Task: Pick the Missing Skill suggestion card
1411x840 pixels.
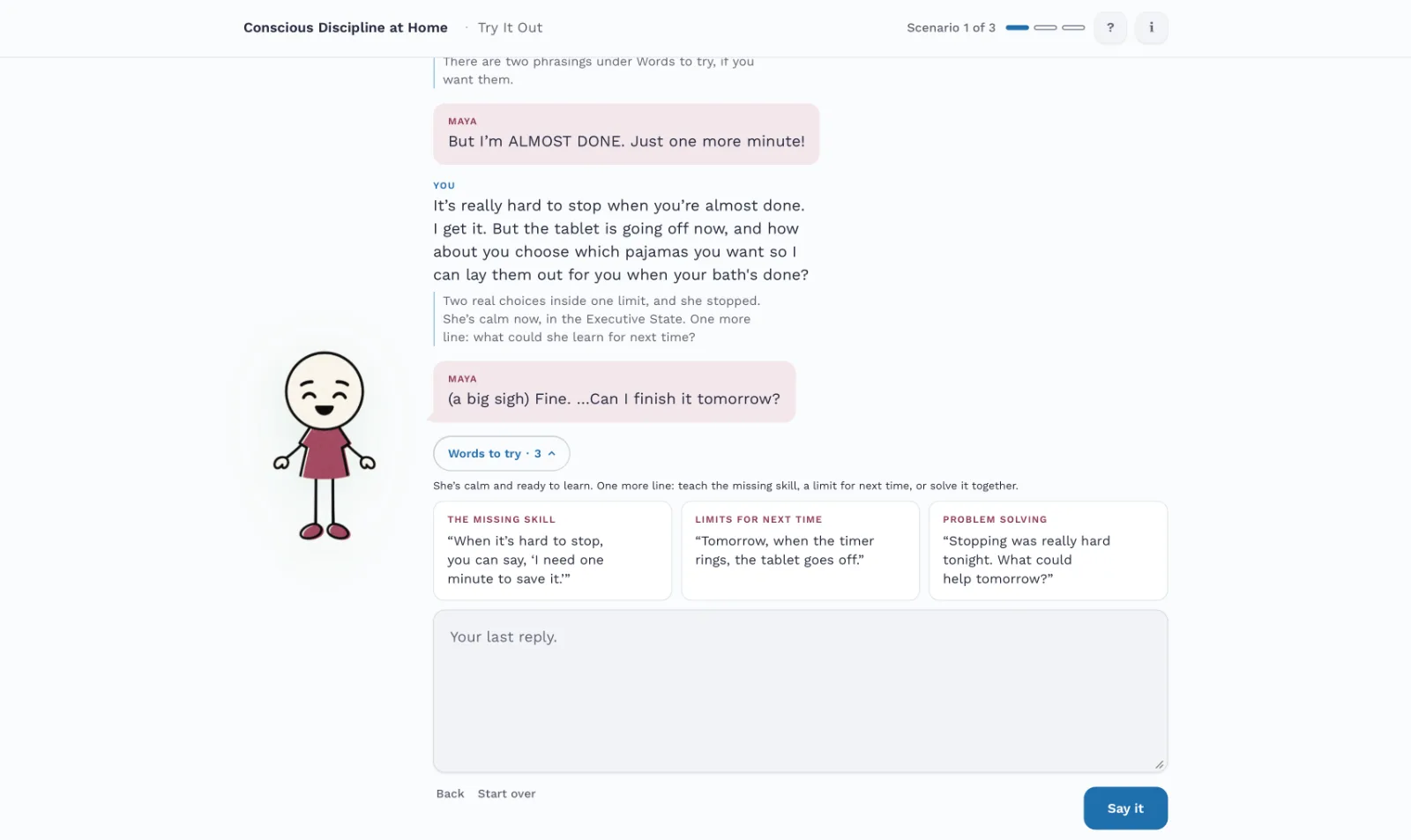Action: click(552, 551)
